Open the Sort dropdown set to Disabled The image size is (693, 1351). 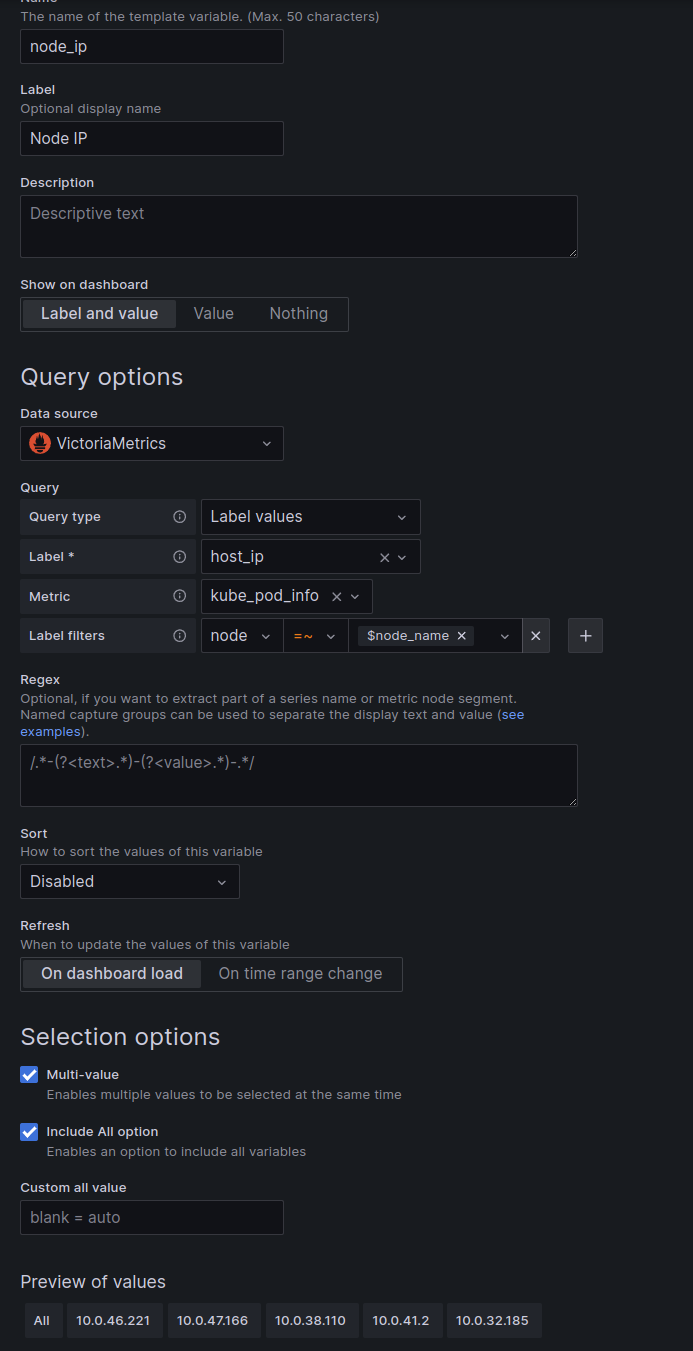tap(130, 882)
